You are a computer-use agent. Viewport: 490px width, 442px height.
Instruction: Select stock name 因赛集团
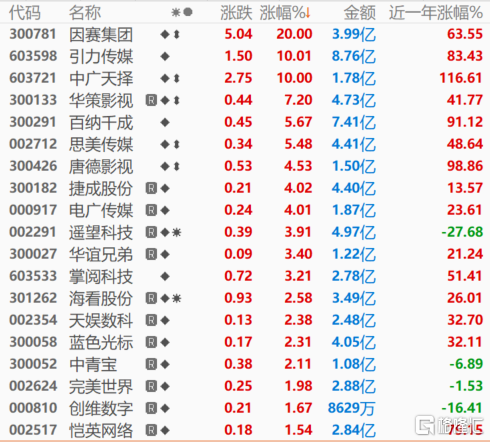point(101,34)
